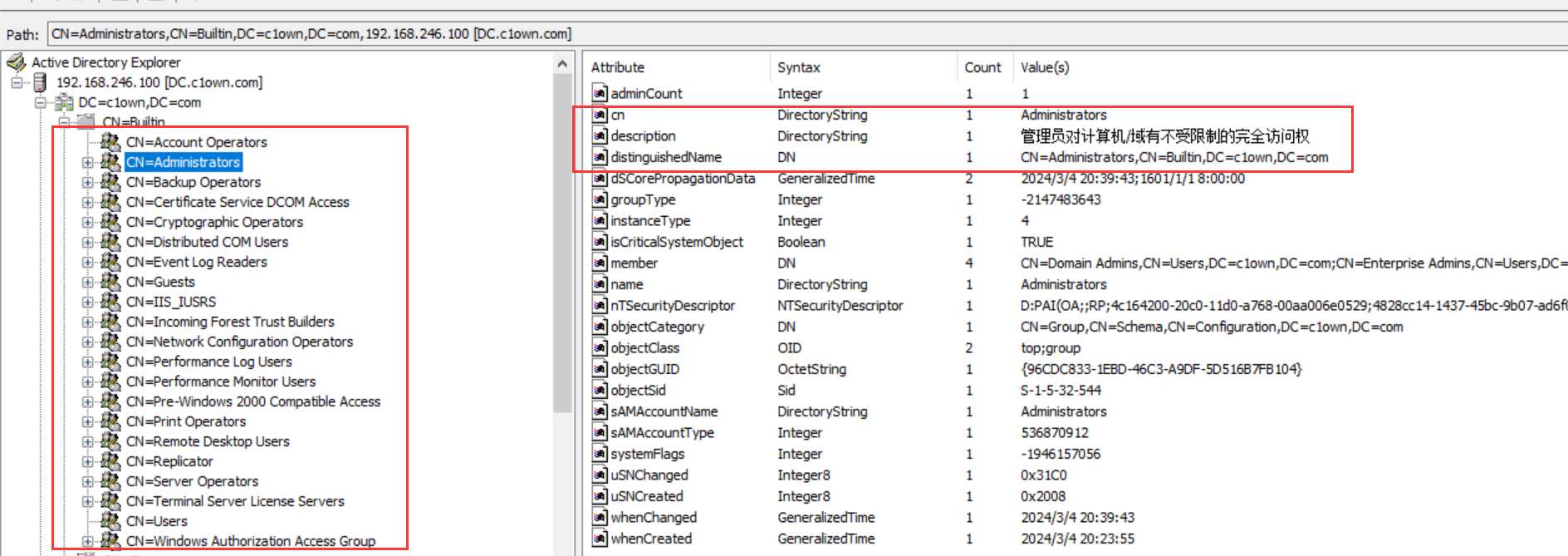The height and width of the screenshot is (556, 1568).
Task: Click the 536870912 sAMAccountType value
Action: [1055, 432]
